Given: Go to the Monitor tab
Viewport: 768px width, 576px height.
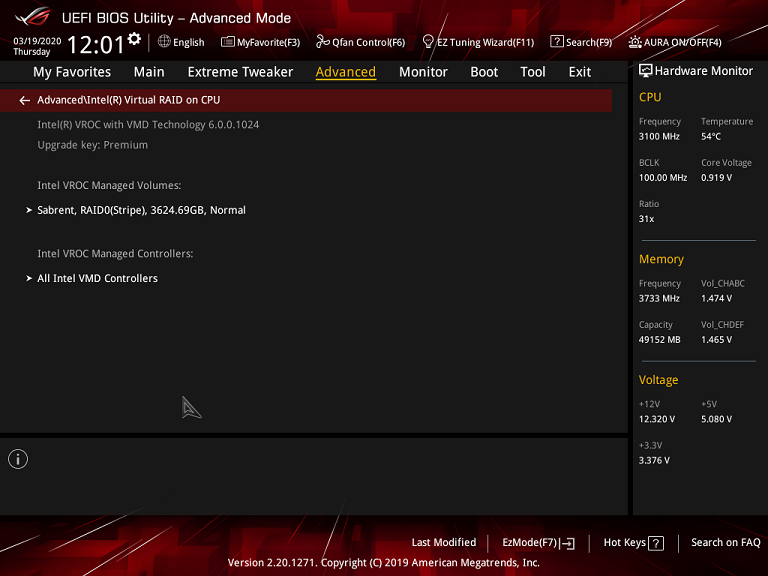Looking at the screenshot, I should pos(423,72).
